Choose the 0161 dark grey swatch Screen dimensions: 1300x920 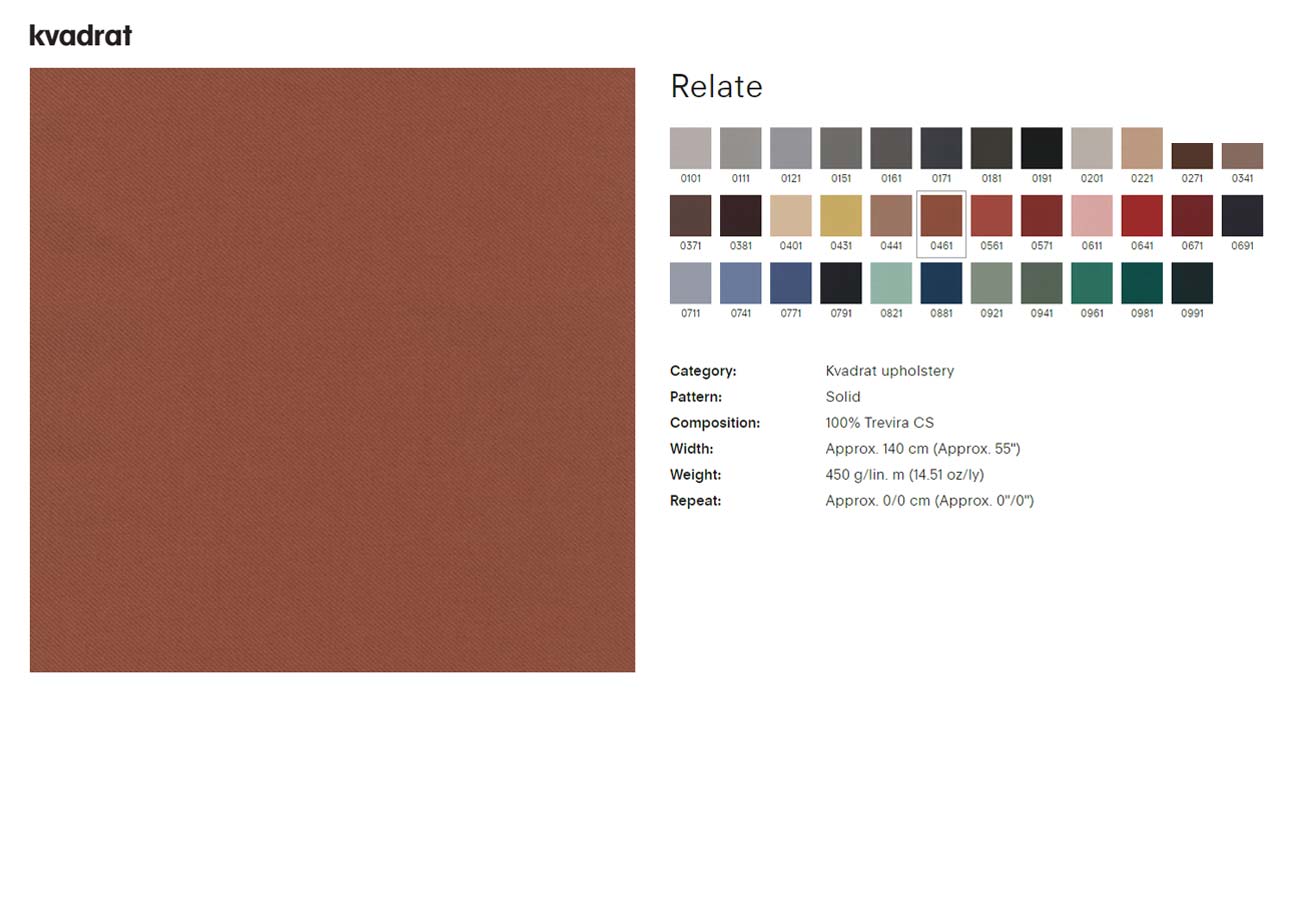891,148
